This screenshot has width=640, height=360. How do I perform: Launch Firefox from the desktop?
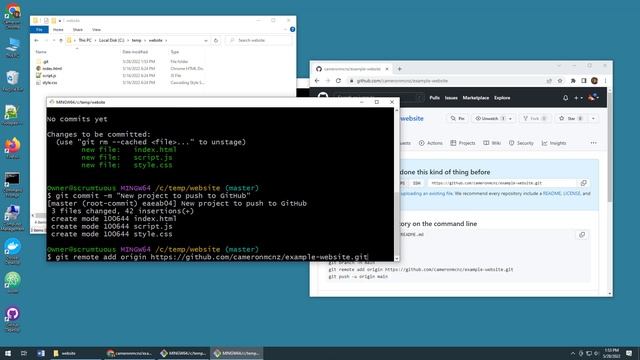[13, 148]
